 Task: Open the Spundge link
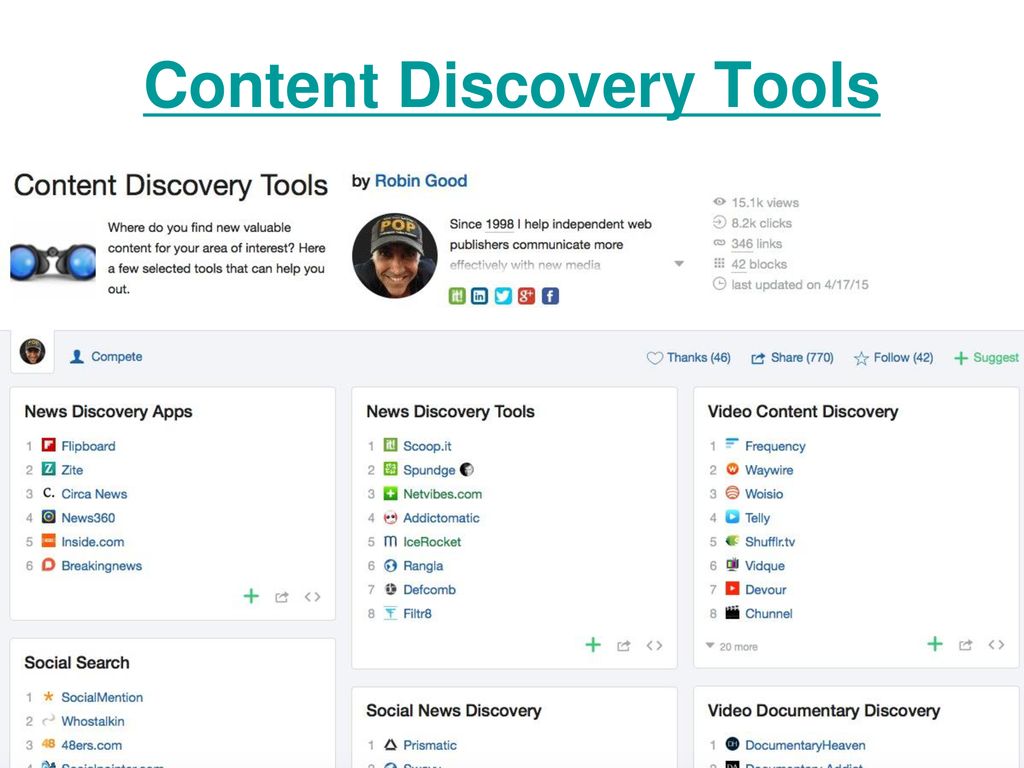pyautogui.click(x=429, y=470)
